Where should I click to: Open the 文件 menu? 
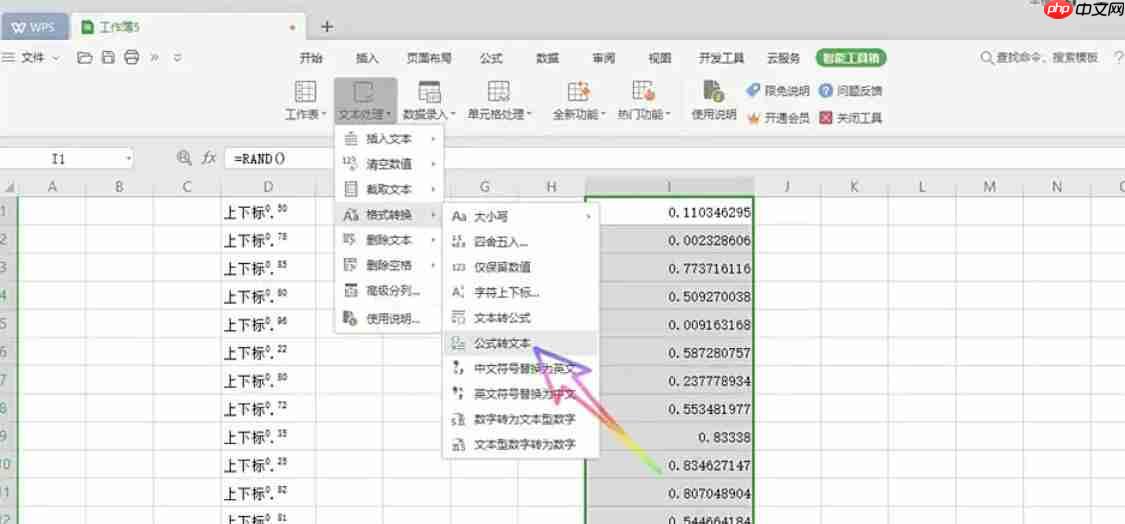click(31, 58)
